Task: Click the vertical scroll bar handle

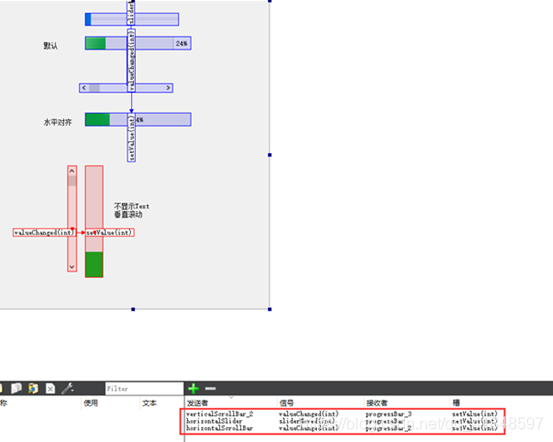Action: tap(72, 181)
